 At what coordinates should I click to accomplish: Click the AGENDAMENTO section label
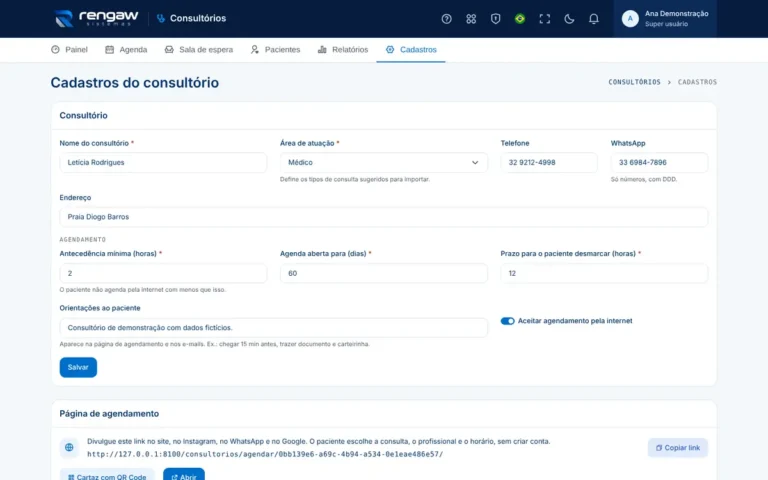(x=82, y=240)
